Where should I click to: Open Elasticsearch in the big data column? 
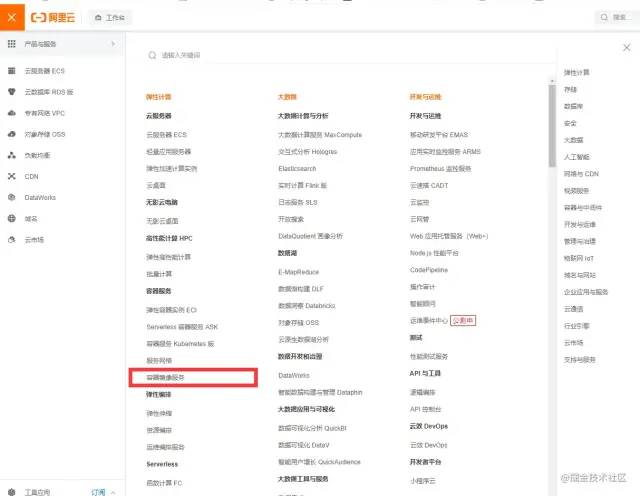coord(297,169)
